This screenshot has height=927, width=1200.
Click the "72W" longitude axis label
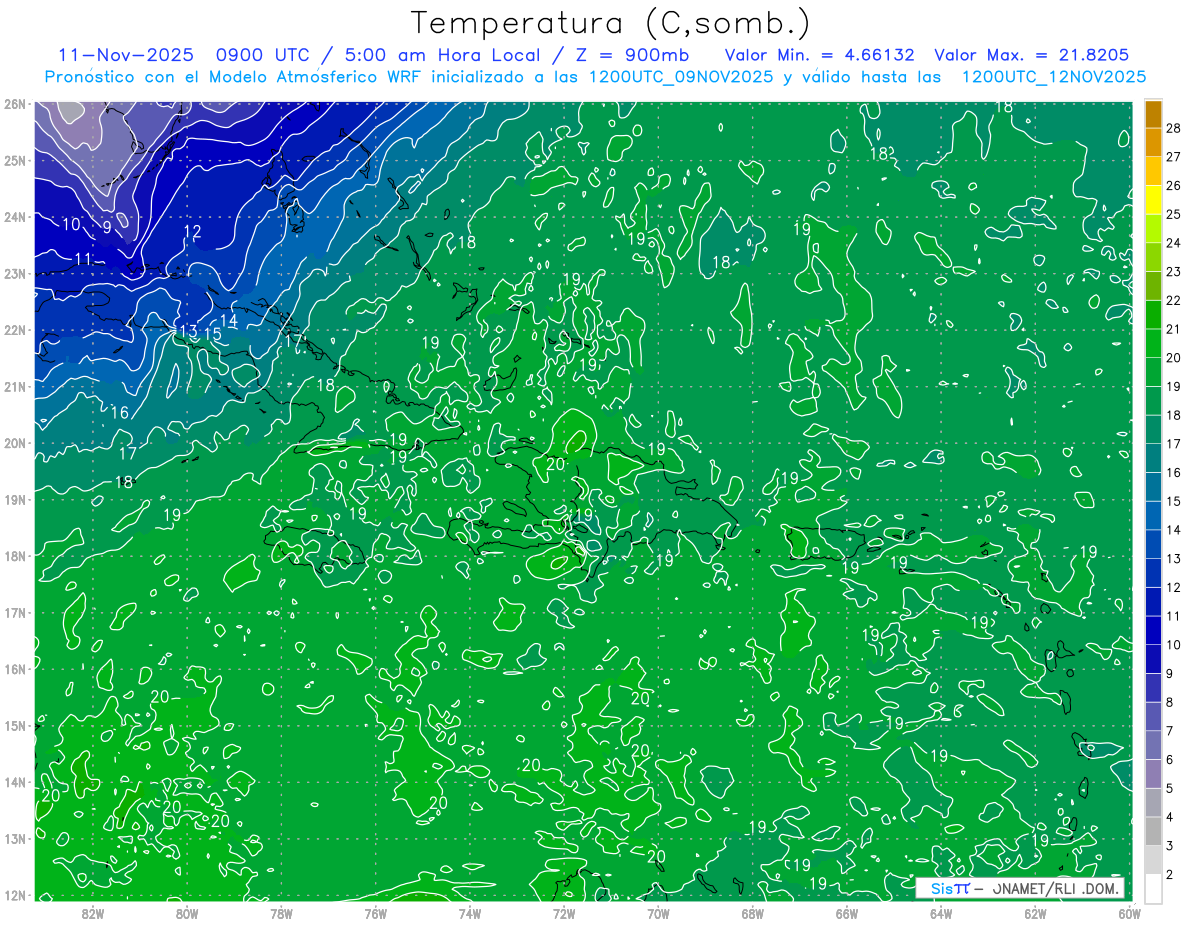coord(564,913)
